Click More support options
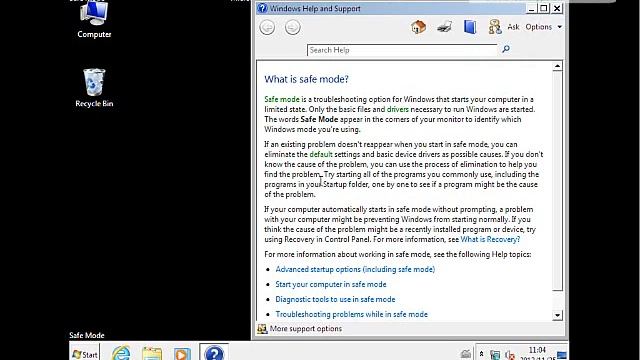Image resolution: width=640 pixels, height=360 pixels. click(306, 329)
